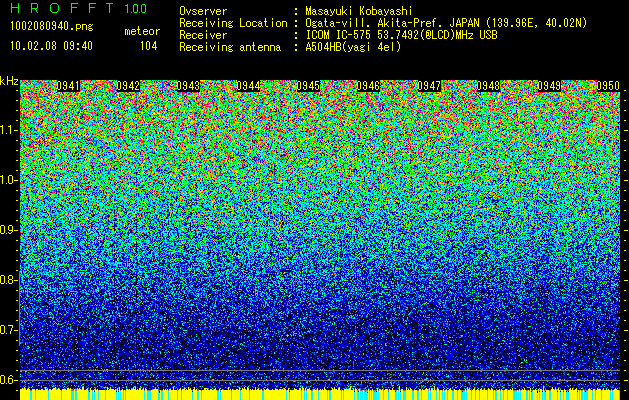The height and width of the screenshot is (400, 629).
Task: Click the meteor count 104
Action: (x=148, y=46)
